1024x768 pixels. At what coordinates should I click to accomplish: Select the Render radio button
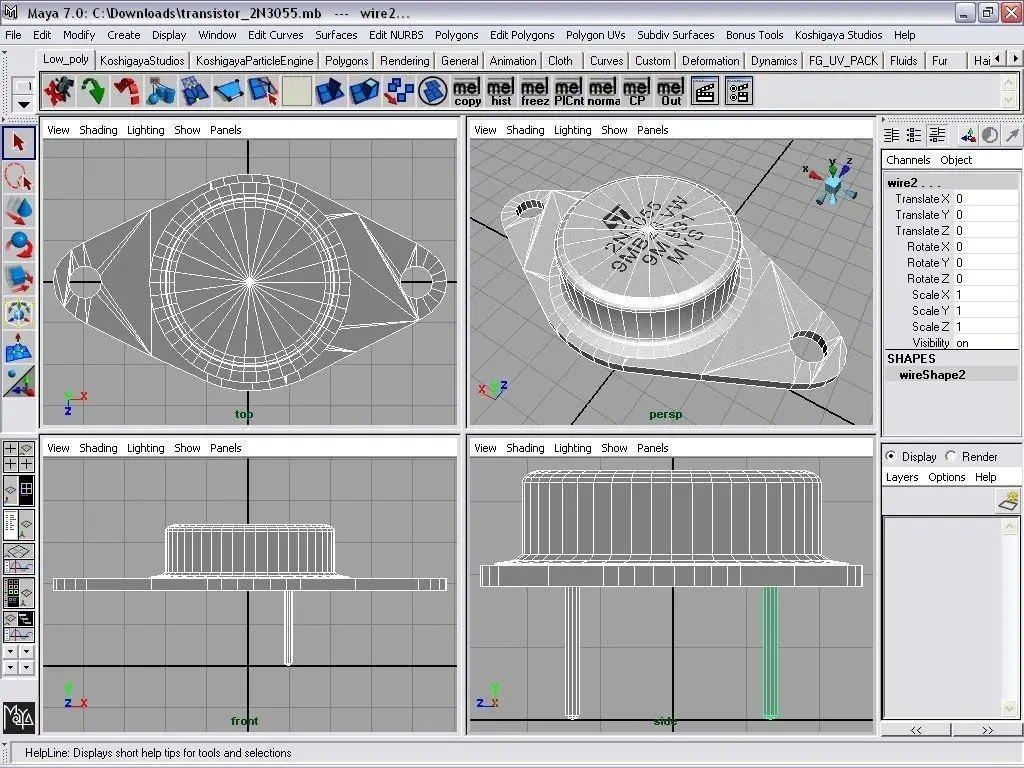[951, 456]
